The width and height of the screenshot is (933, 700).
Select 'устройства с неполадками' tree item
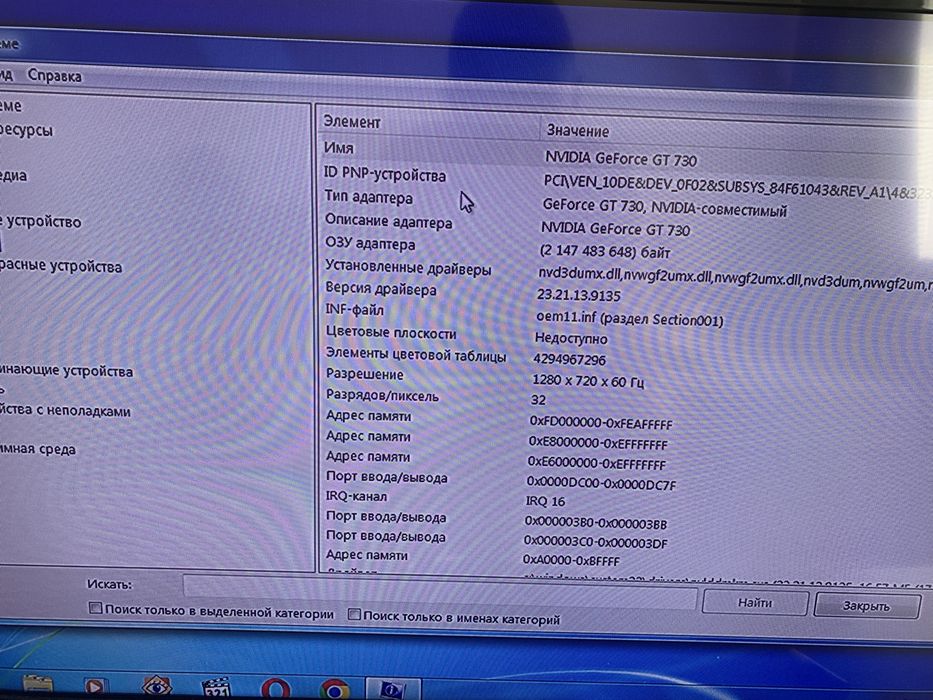(x=64, y=411)
